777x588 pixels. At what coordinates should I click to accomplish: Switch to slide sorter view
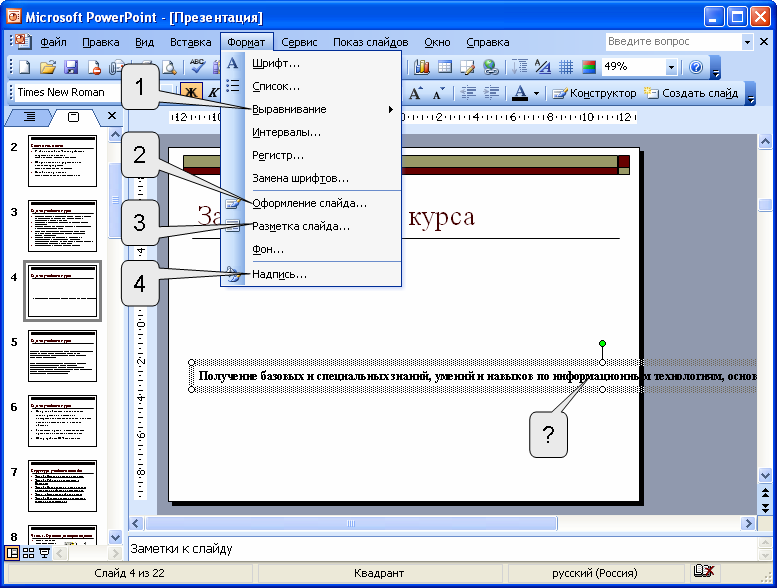tap(28, 553)
